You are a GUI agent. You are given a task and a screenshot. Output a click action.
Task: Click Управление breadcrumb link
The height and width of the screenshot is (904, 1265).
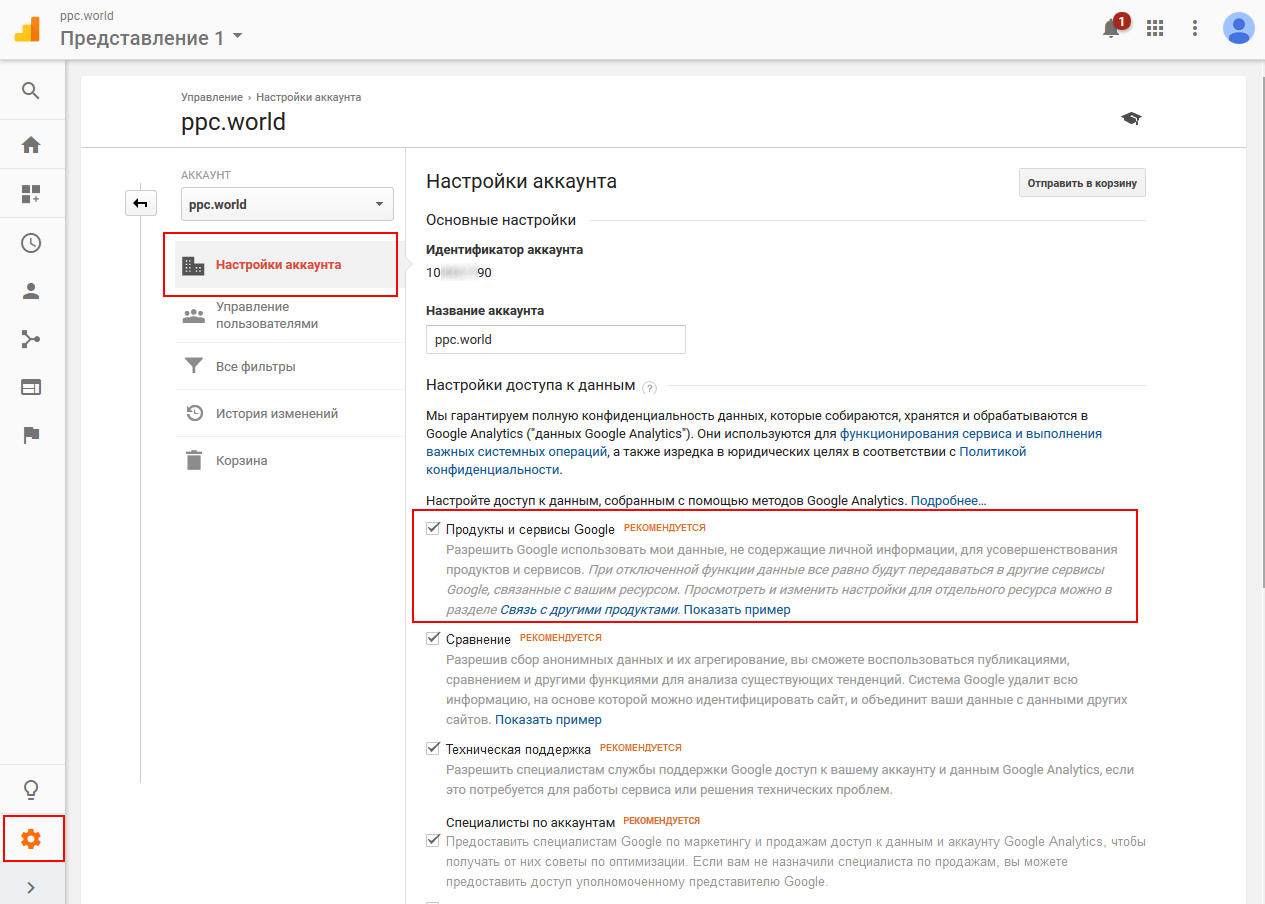212,97
